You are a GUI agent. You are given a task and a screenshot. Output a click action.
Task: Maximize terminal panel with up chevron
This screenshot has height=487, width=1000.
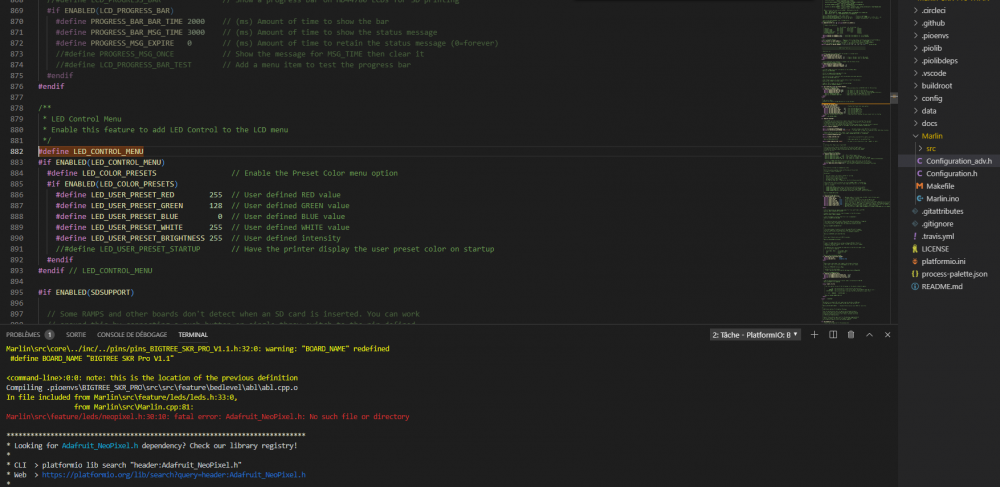point(869,334)
